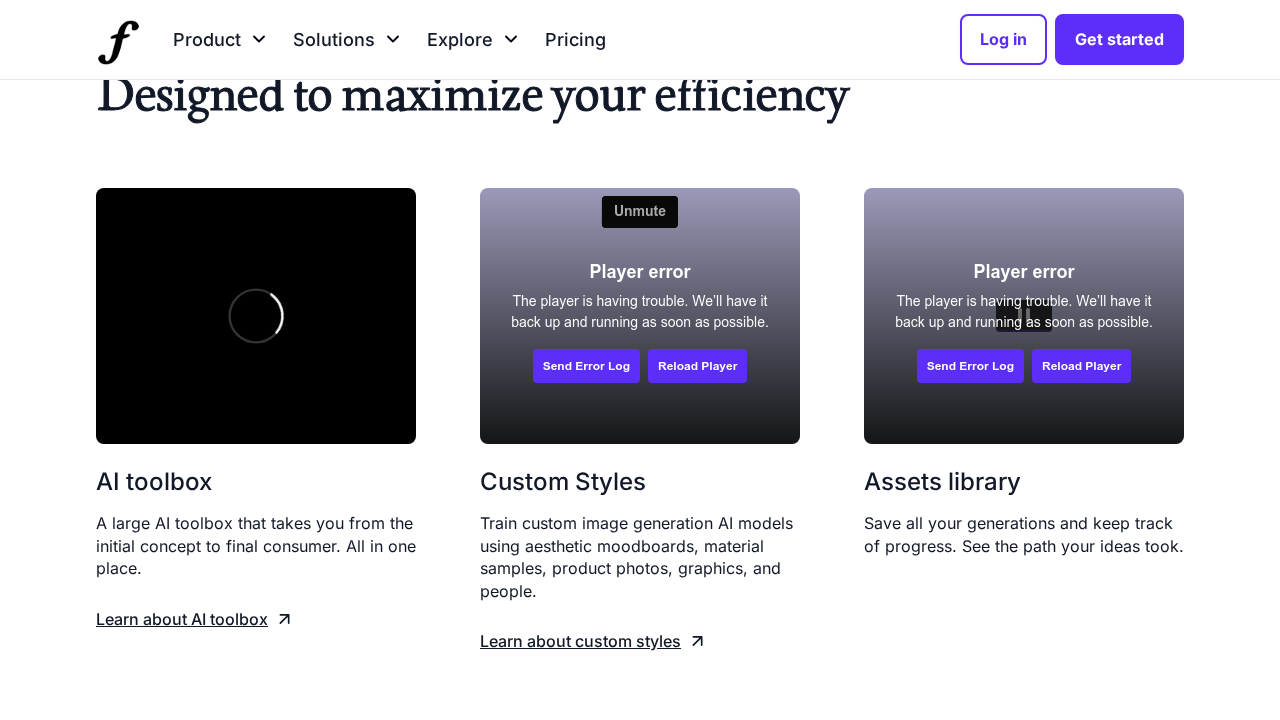The width and height of the screenshot is (1280, 720).
Task: Open the Pricing page
Action: (x=575, y=40)
